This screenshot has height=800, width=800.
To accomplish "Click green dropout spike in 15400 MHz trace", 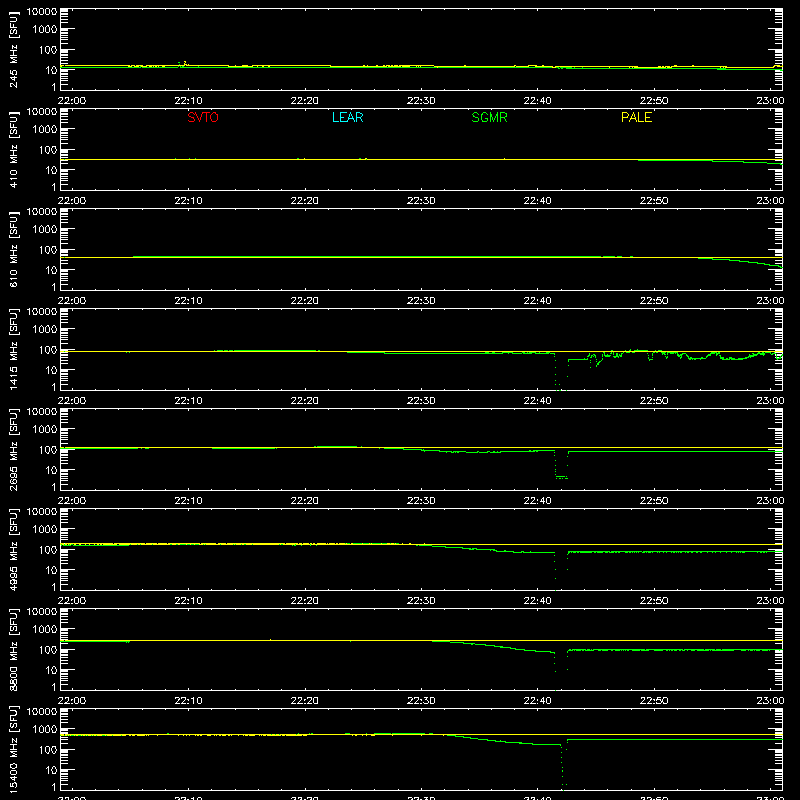I will click(x=563, y=765).
